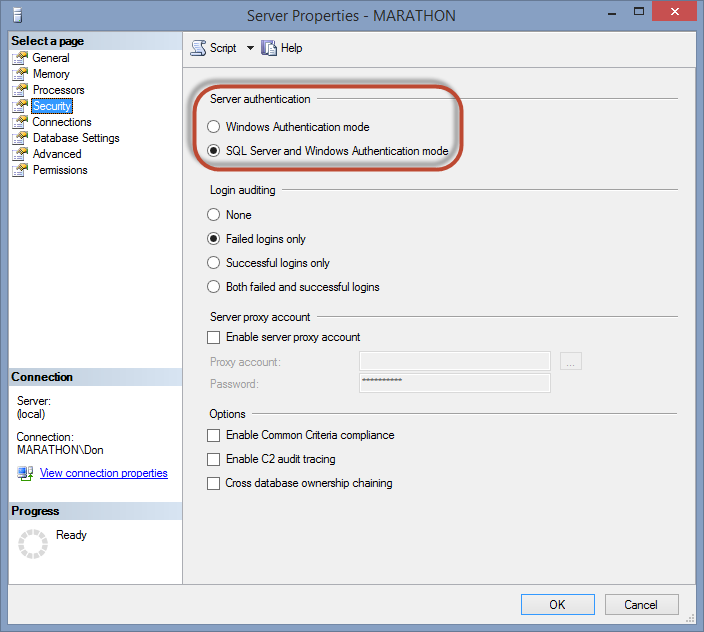Show the Permissions page
This screenshot has height=632, width=704.
[x=60, y=170]
